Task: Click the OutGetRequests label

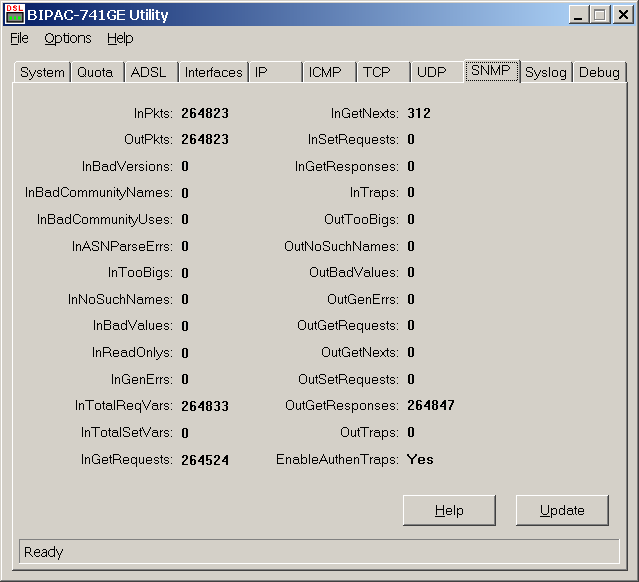Action: [348, 325]
